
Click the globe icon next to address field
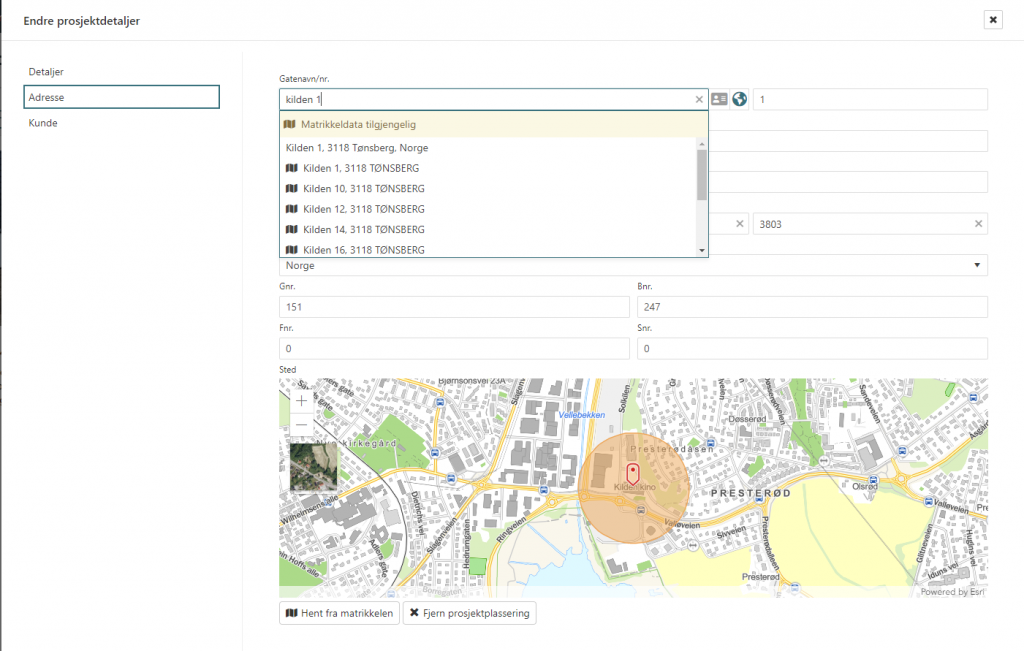[x=740, y=99]
